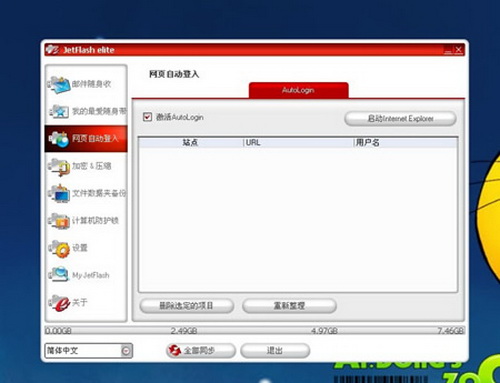This screenshot has height=383, width=500.
Task: Click the 网页自动登入 page heading text
Action: pyautogui.click(x=174, y=74)
